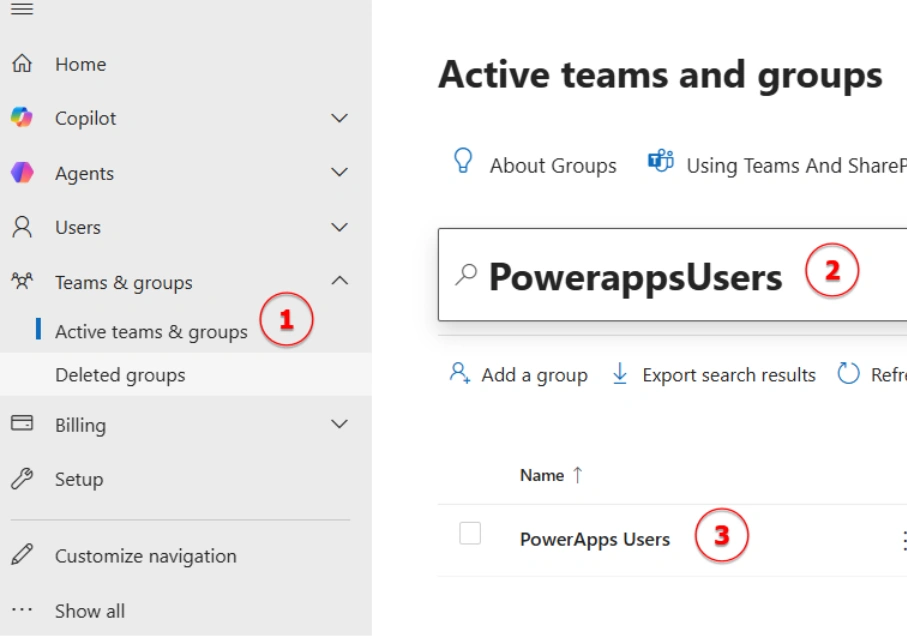Select the PowerApps Users row checkbox
907x636 pixels.
pos(470,533)
